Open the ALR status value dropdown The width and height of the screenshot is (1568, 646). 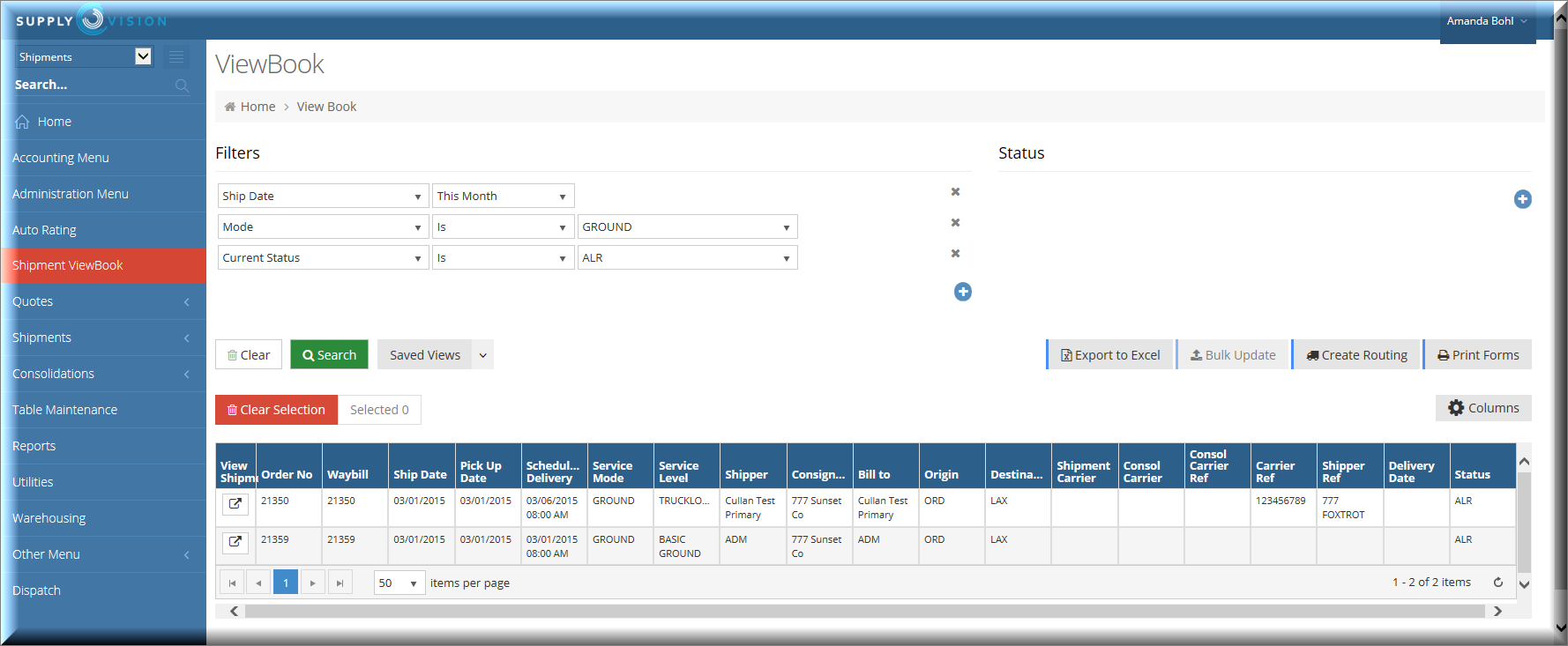click(687, 257)
